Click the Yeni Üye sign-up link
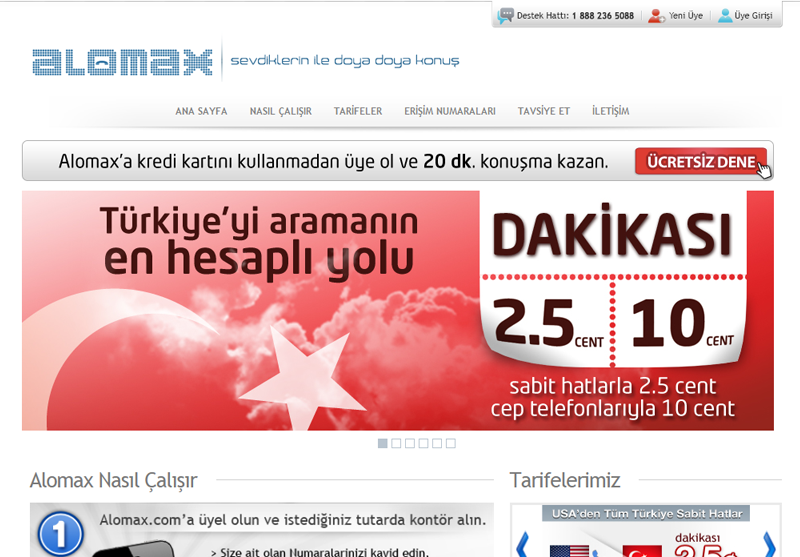 pyautogui.click(x=686, y=16)
